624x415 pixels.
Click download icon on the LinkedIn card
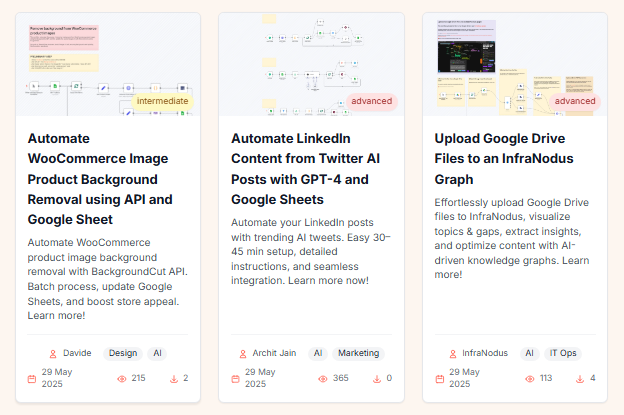tap(377, 379)
